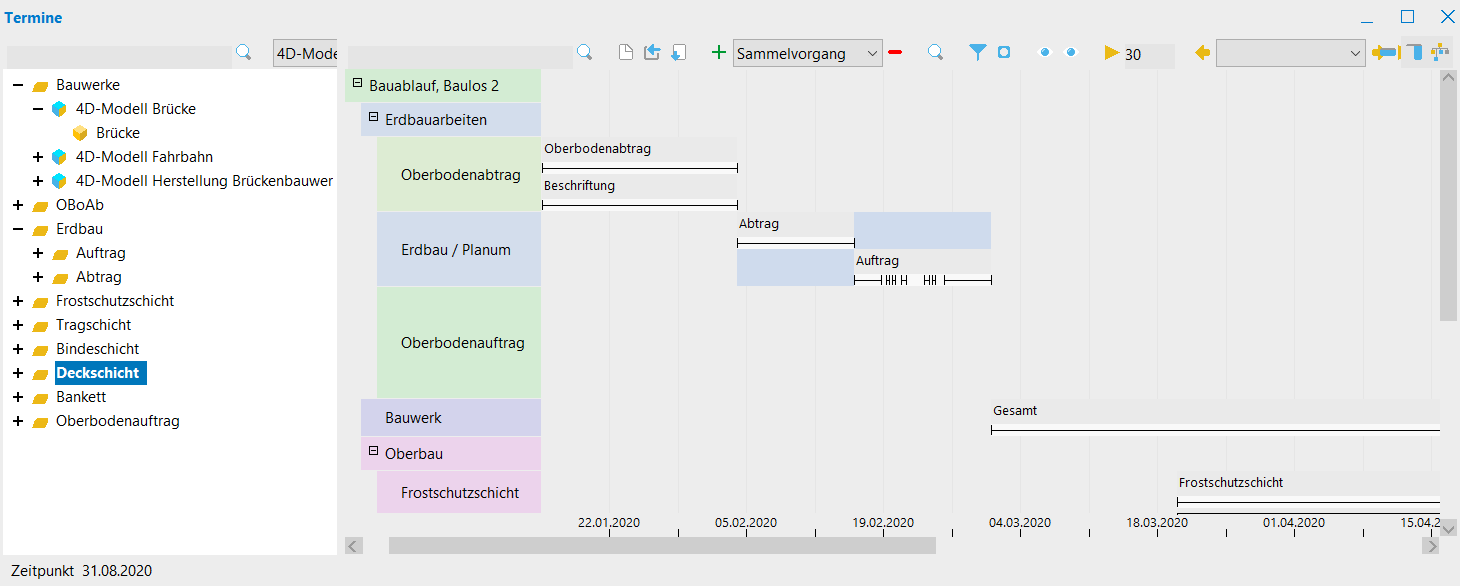Collapse the Erdbauarbeiten group in schedule
The width and height of the screenshot is (1460, 586).
(x=373, y=118)
